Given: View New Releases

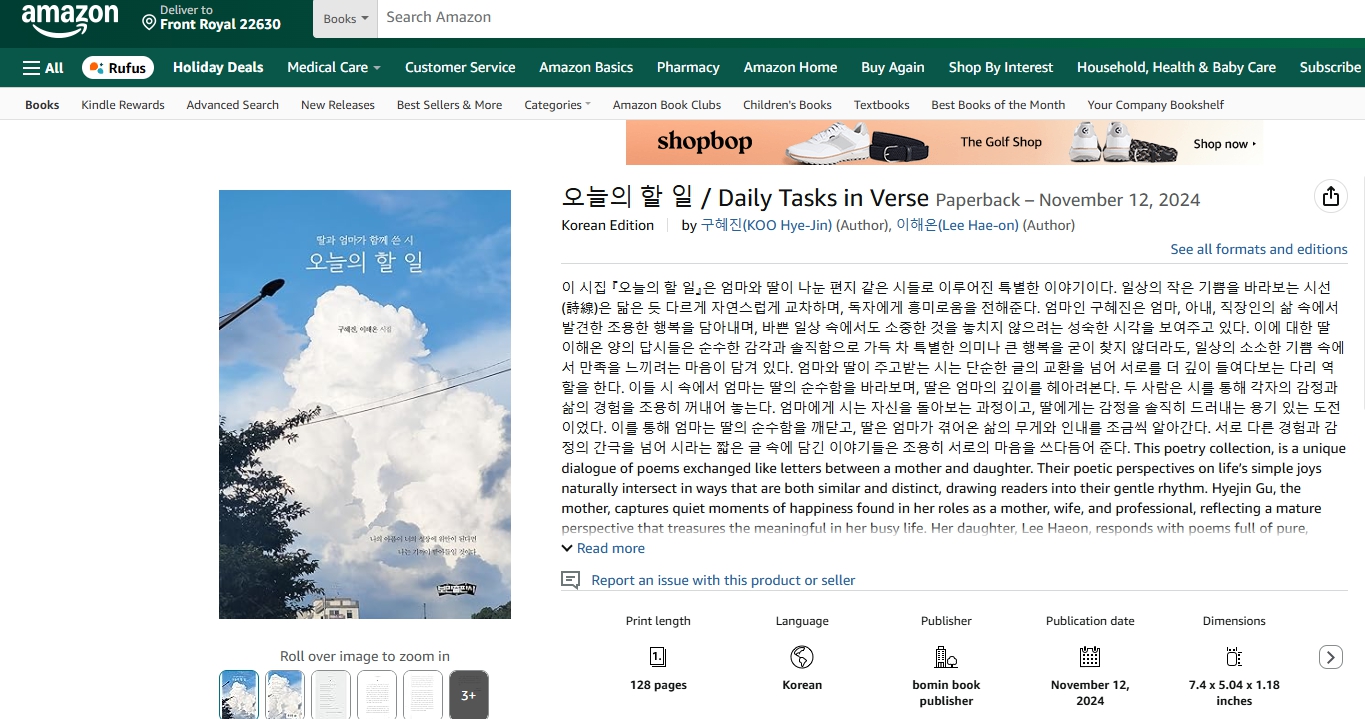Looking at the screenshot, I should [338, 105].
